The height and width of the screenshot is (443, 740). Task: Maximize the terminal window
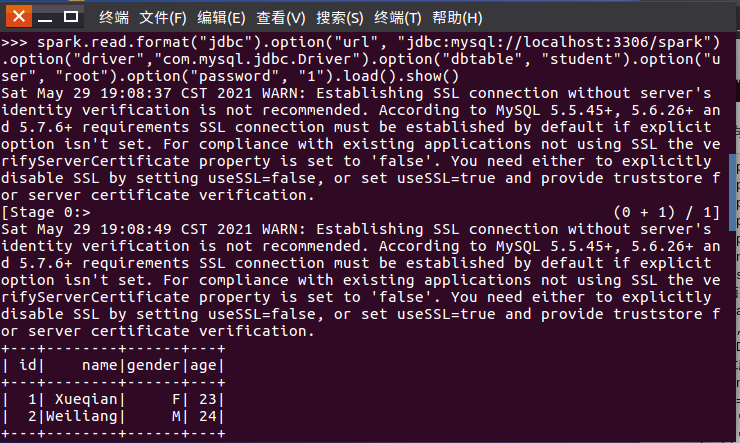coord(71,17)
